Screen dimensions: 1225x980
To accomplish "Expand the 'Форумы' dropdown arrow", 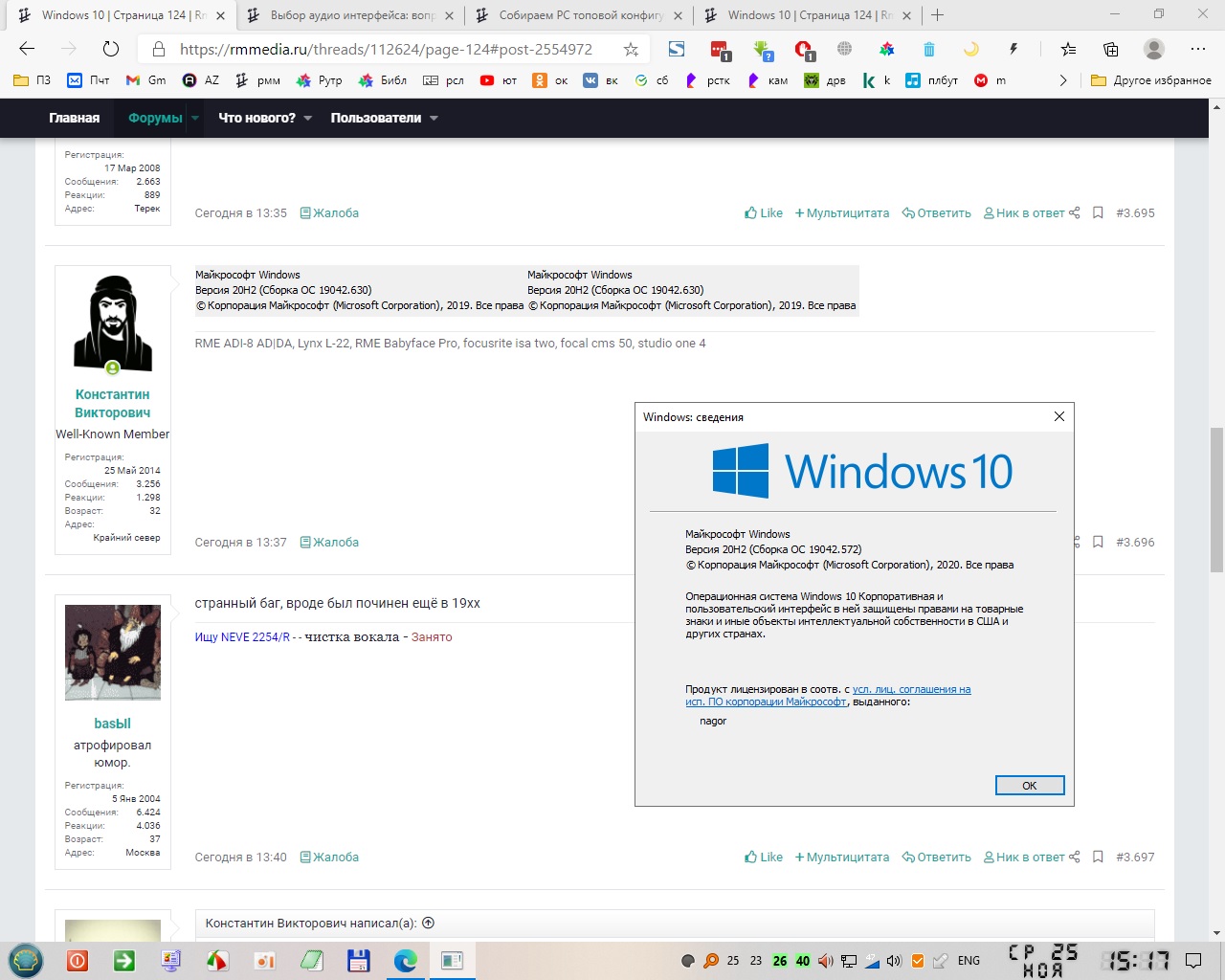I will coord(195,118).
